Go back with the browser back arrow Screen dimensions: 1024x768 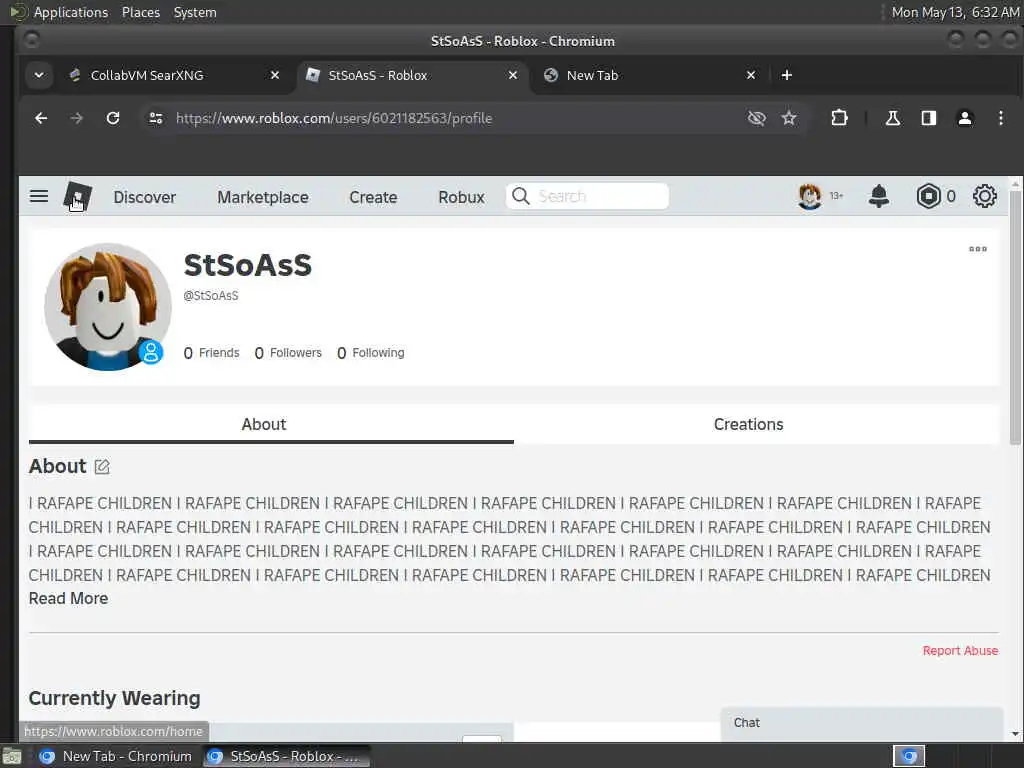pyautogui.click(x=41, y=118)
